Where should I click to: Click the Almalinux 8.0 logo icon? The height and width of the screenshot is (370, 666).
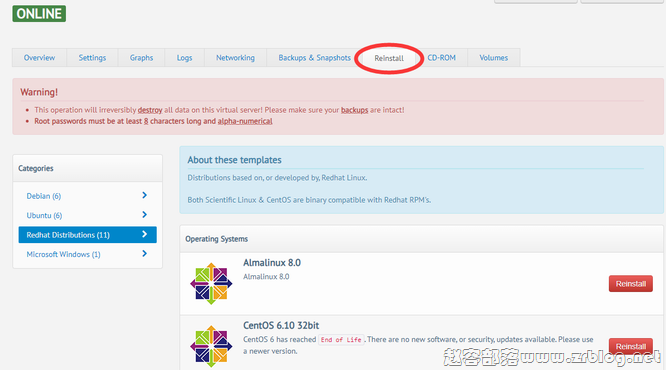211,284
